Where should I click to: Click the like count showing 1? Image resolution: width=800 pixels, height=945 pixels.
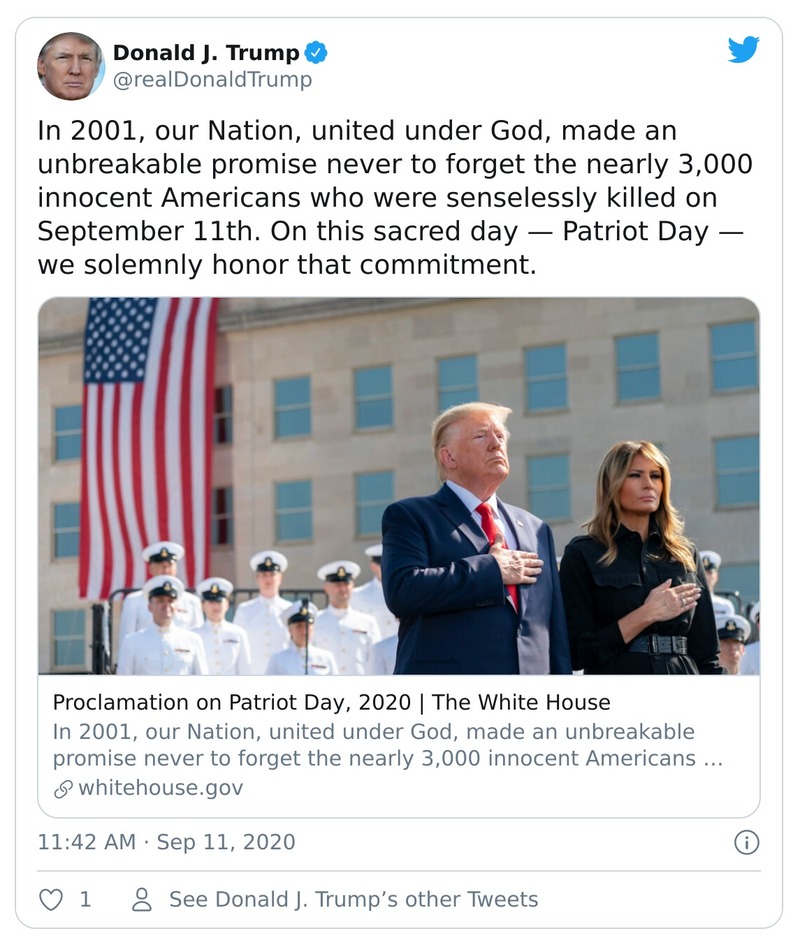click(x=84, y=899)
